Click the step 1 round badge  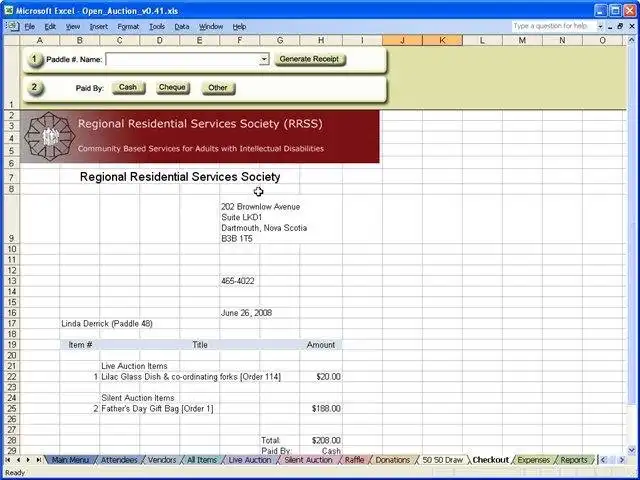(35, 60)
